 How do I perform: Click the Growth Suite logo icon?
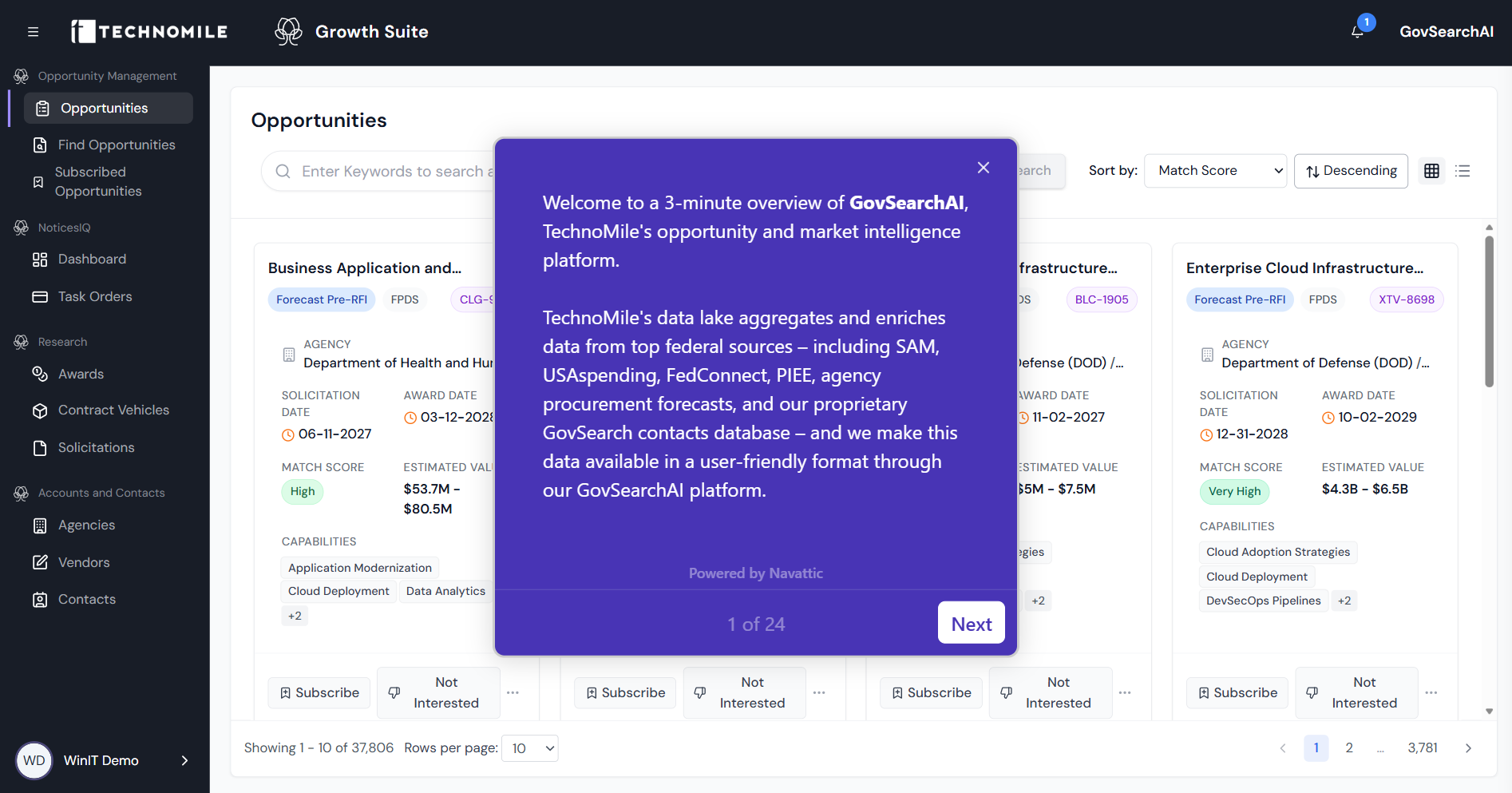pos(288,32)
